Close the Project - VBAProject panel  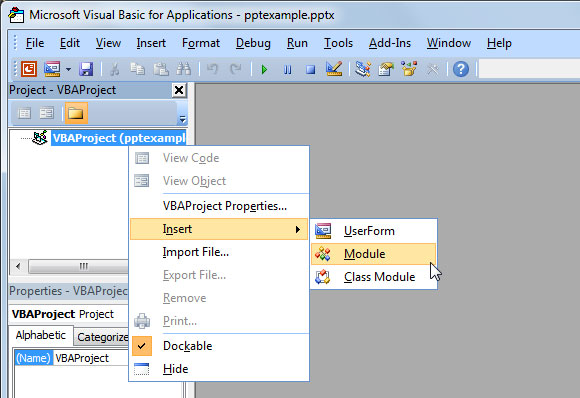click(179, 90)
